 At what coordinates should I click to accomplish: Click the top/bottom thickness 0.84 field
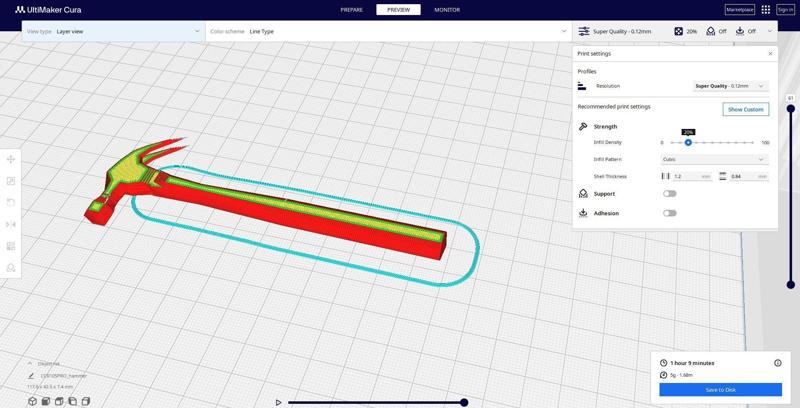[748, 176]
